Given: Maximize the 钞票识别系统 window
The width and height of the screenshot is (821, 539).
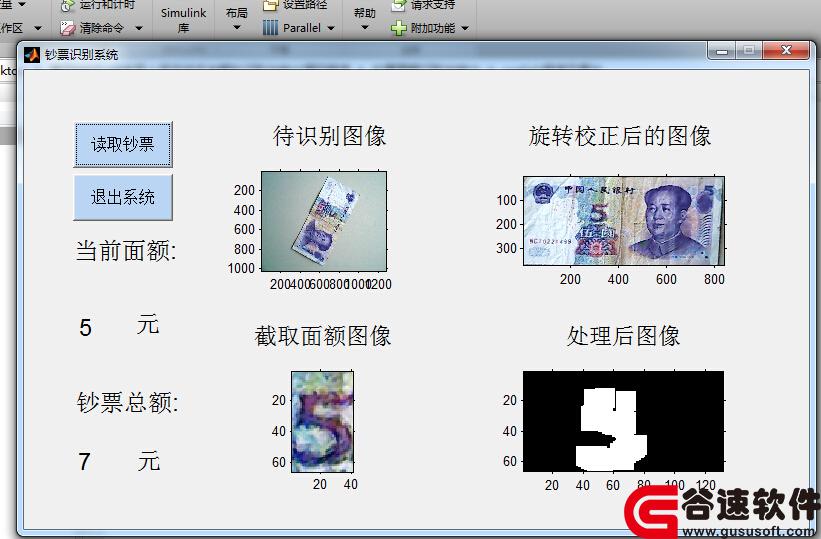Looking at the screenshot, I should (x=749, y=51).
